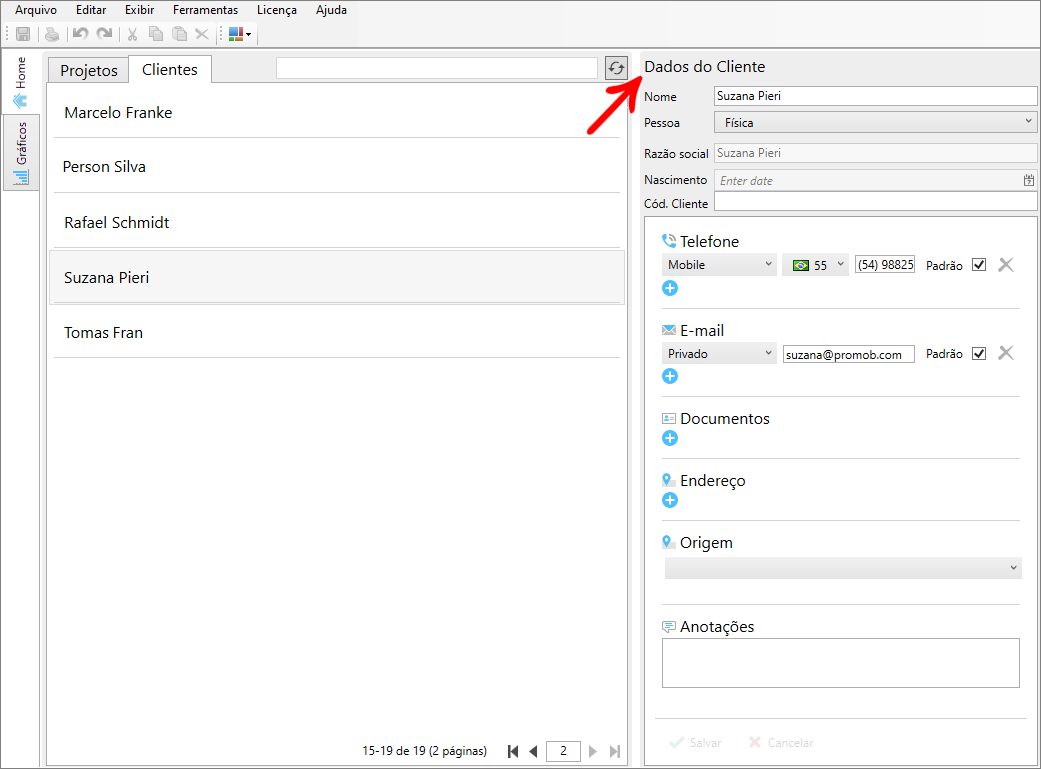Click the Save disk icon in toolbar
Screen dimensions: 1041x769
23,34
